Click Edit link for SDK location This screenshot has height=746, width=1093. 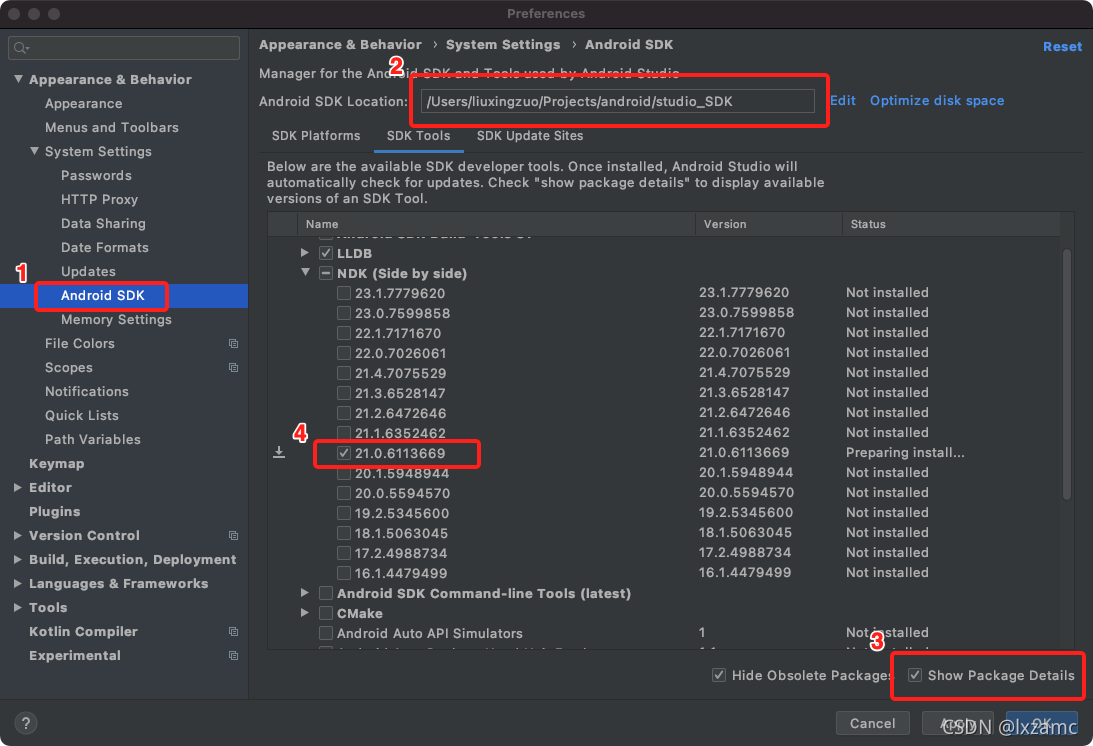pos(843,100)
